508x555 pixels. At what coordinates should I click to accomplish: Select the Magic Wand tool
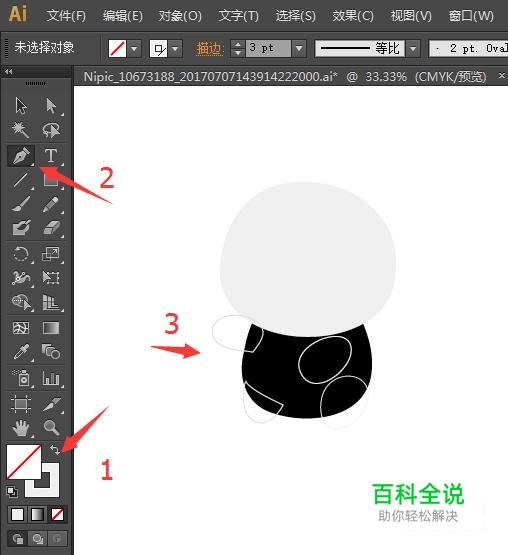pyautogui.click(x=21, y=130)
